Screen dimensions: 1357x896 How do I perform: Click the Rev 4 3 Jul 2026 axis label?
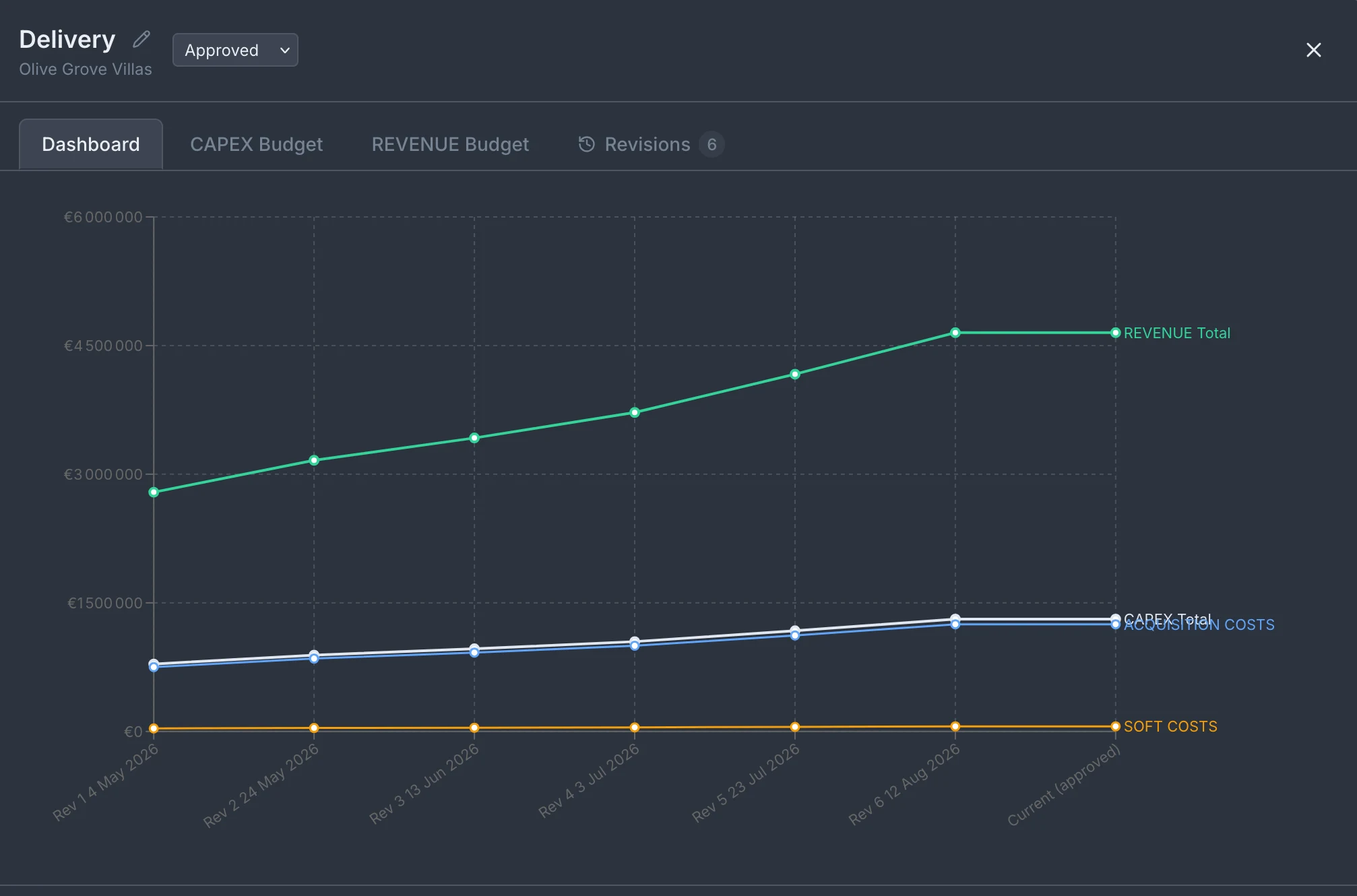point(589,781)
